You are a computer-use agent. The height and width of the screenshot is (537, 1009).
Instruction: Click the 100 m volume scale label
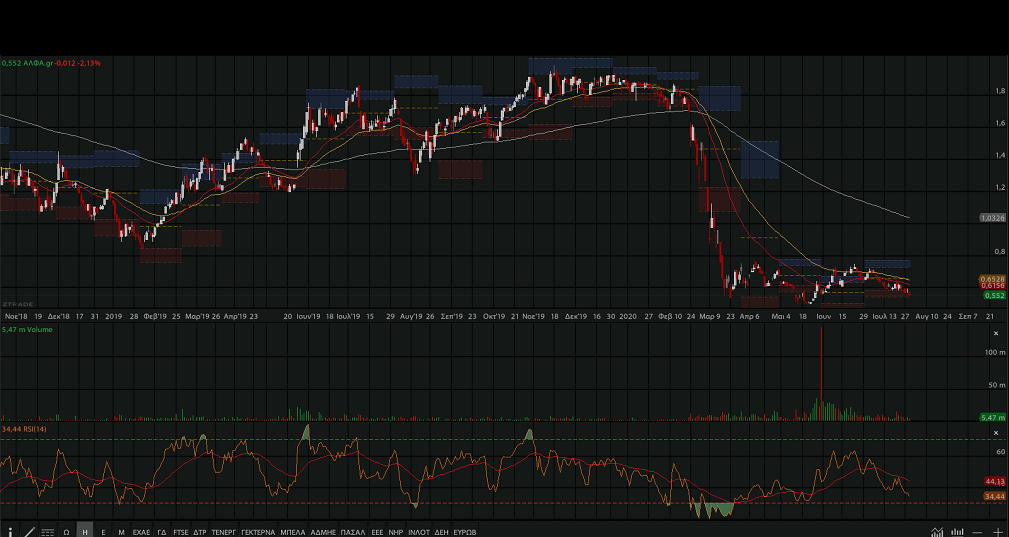995,352
